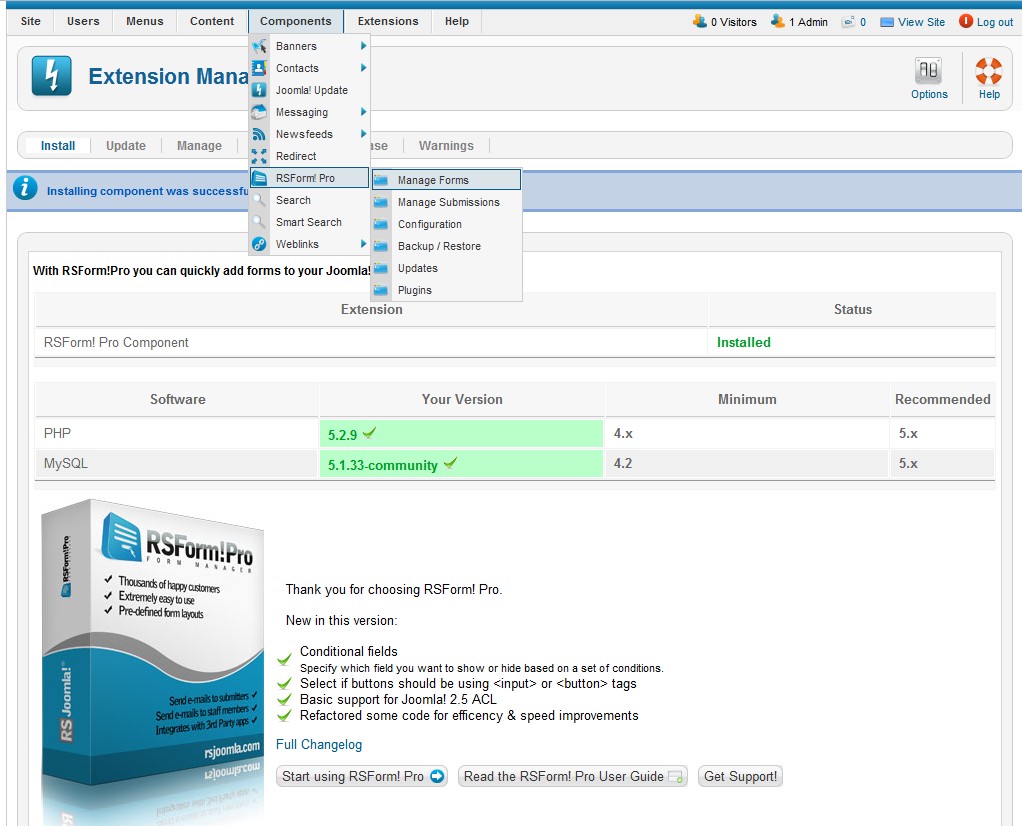The image size is (1022, 826).
Task: Switch to the Update tab
Action: 126,145
